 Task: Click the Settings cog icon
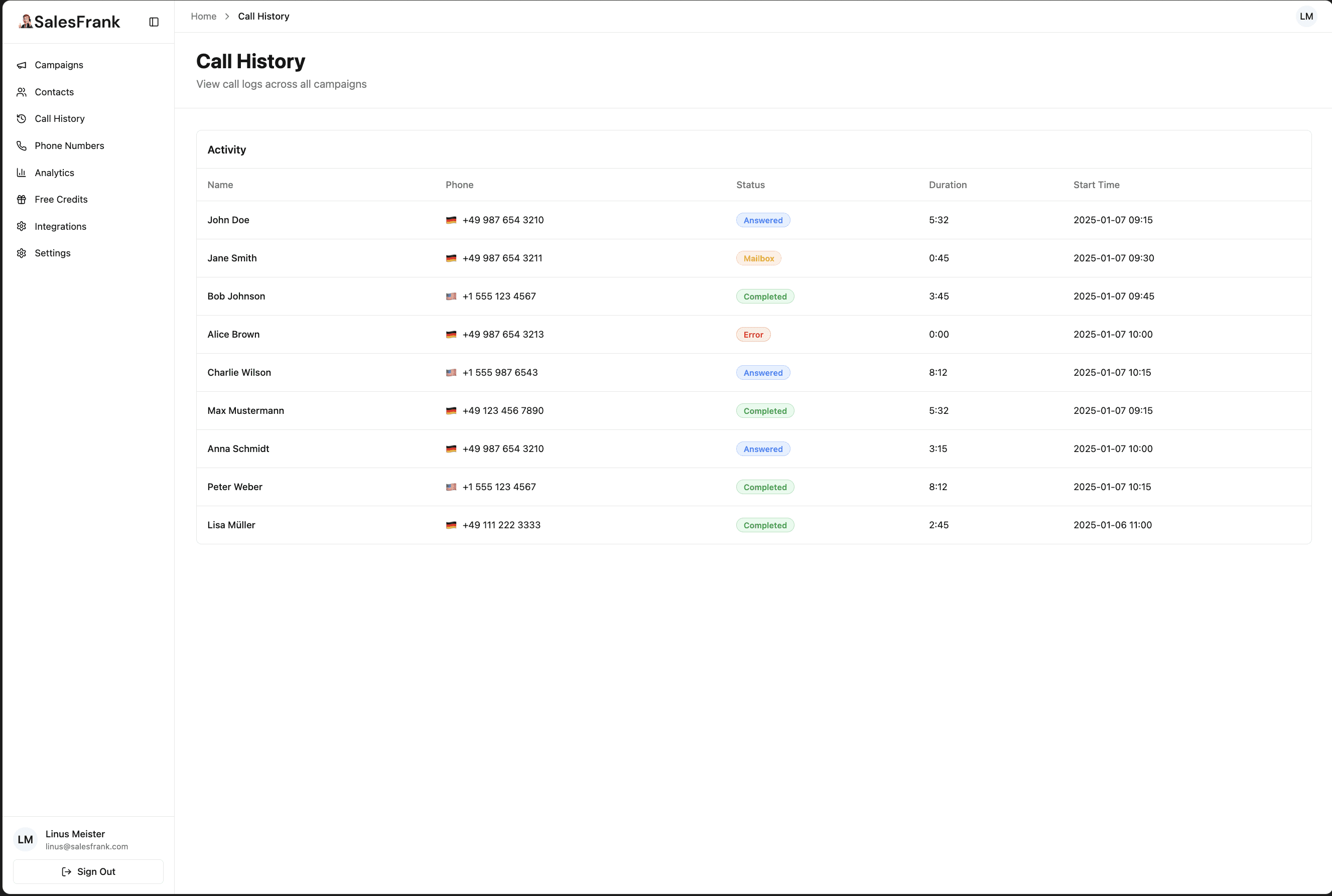pyautogui.click(x=22, y=253)
